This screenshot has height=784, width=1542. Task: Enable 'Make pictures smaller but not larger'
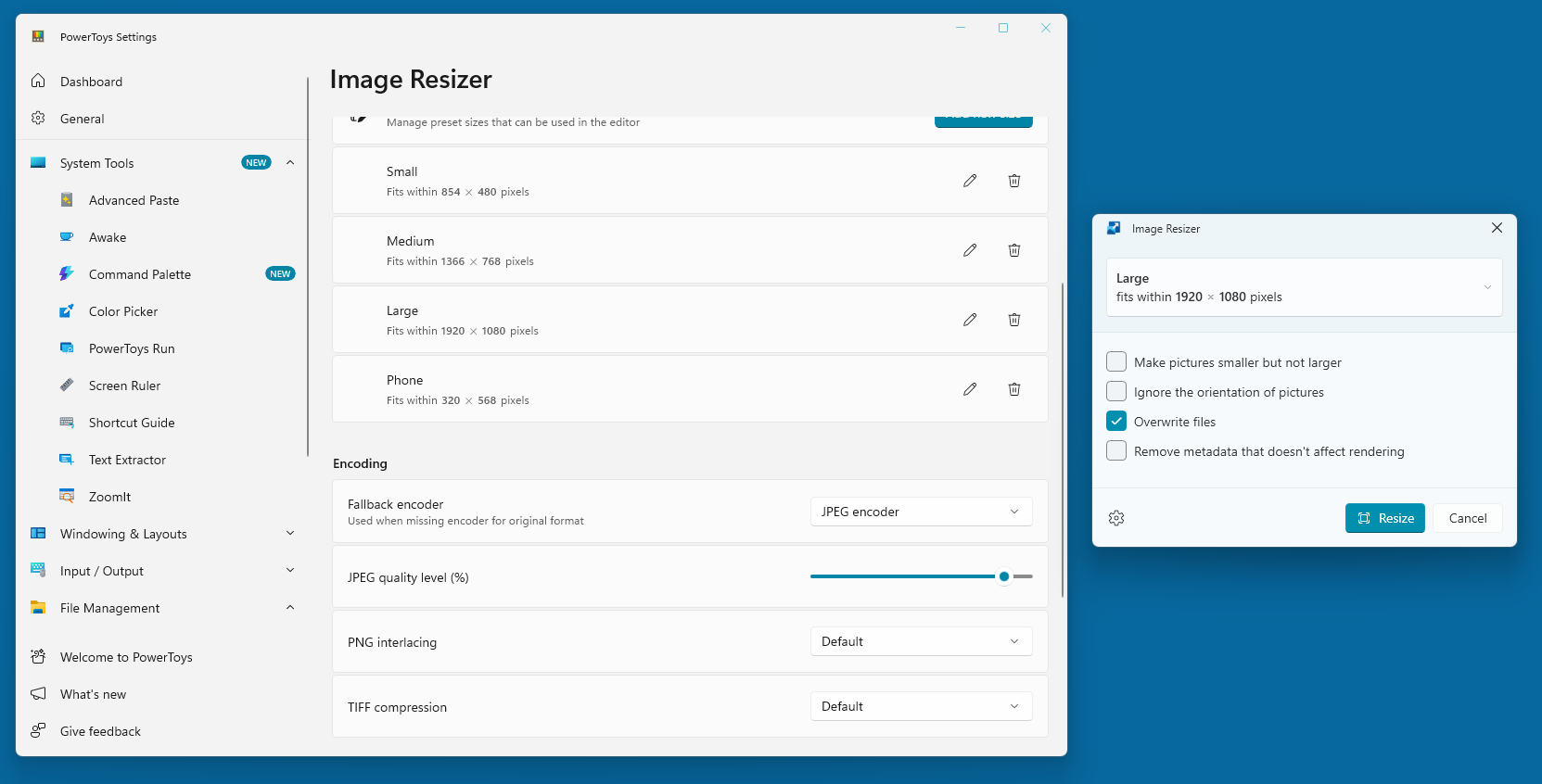pyautogui.click(x=1117, y=362)
